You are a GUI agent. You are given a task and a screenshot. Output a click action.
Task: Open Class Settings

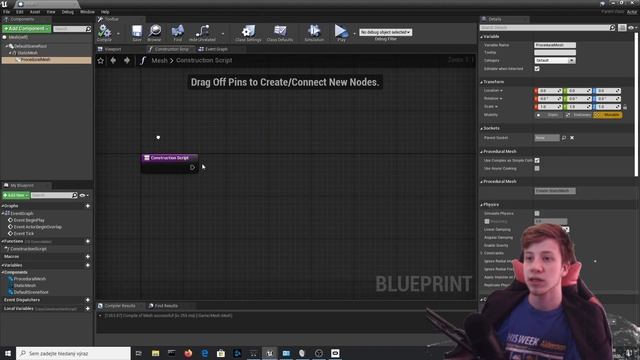coord(248,33)
